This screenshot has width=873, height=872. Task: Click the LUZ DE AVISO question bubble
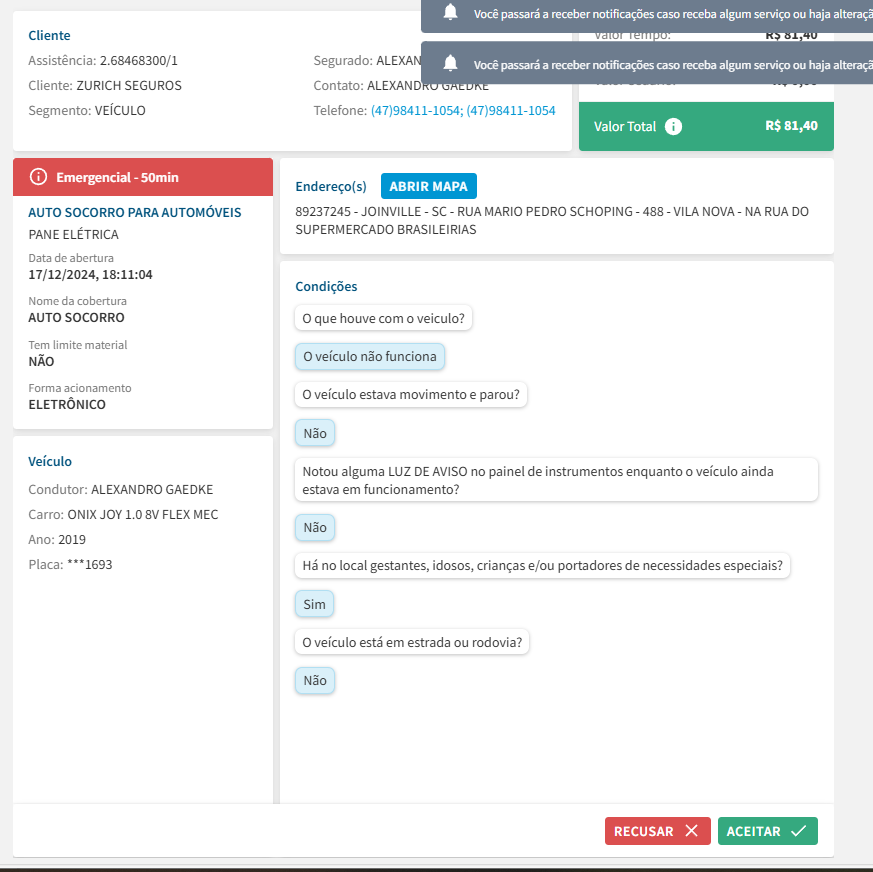pyautogui.click(x=556, y=480)
